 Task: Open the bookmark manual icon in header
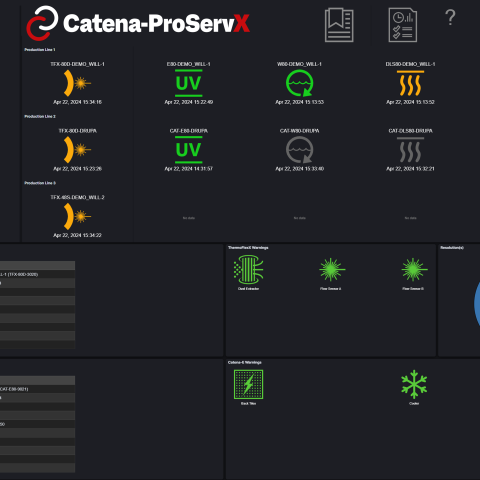(x=339, y=25)
